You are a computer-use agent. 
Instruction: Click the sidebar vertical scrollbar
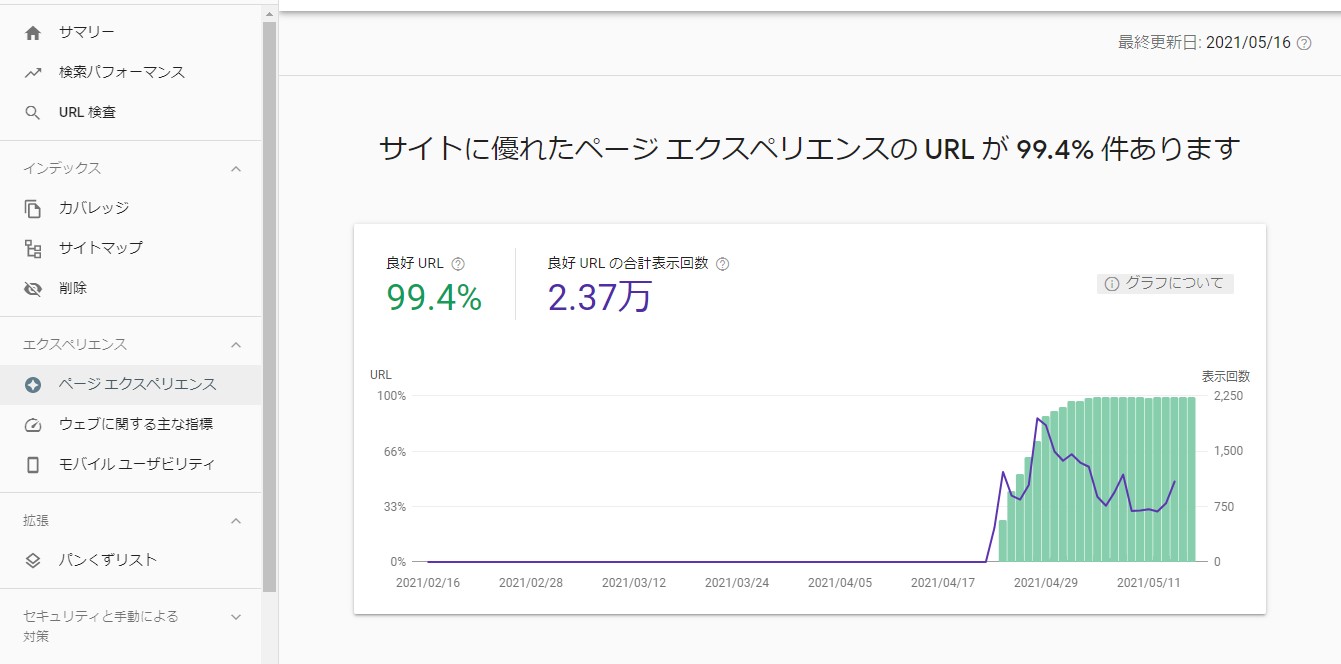click(269, 305)
